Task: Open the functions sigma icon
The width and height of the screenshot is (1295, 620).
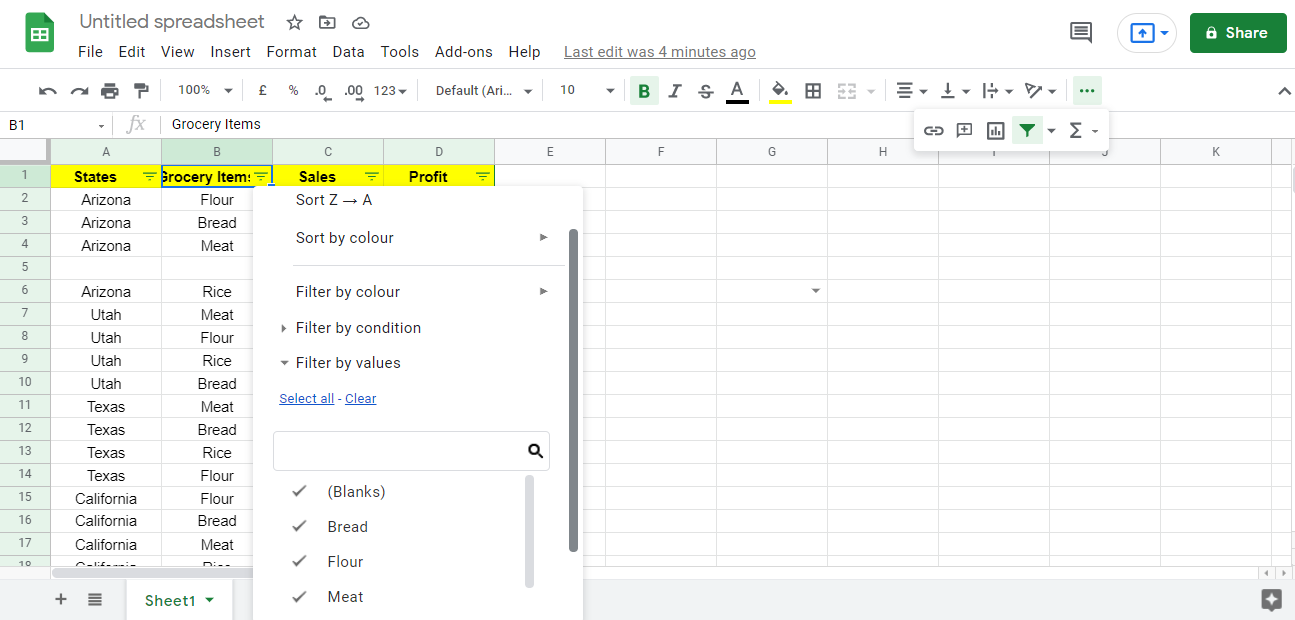Action: (x=1076, y=130)
